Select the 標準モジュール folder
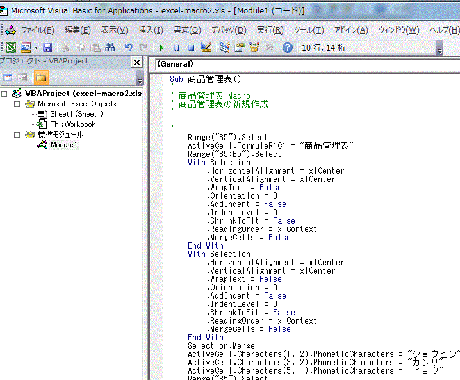This screenshot has height=380, width=460. point(60,135)
